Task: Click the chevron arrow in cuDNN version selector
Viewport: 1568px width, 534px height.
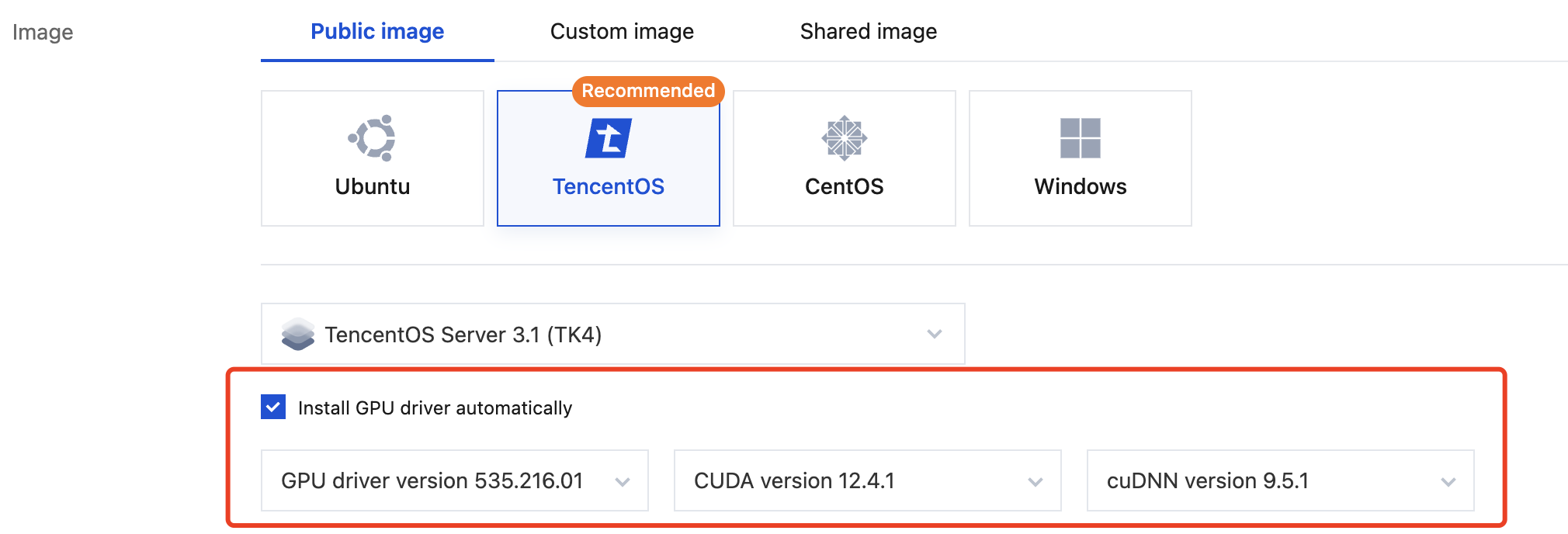Action: pyautogui.click(x=1448, y=482)
